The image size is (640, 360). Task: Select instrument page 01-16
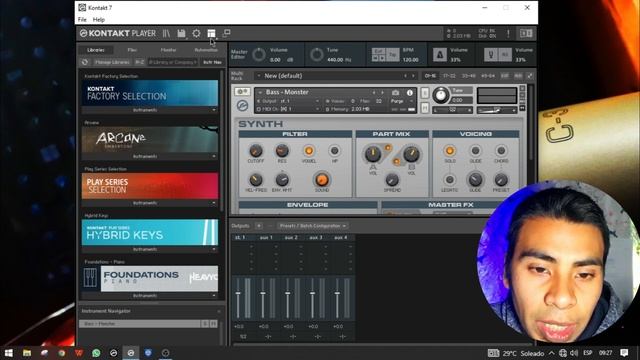pos(430,76)
